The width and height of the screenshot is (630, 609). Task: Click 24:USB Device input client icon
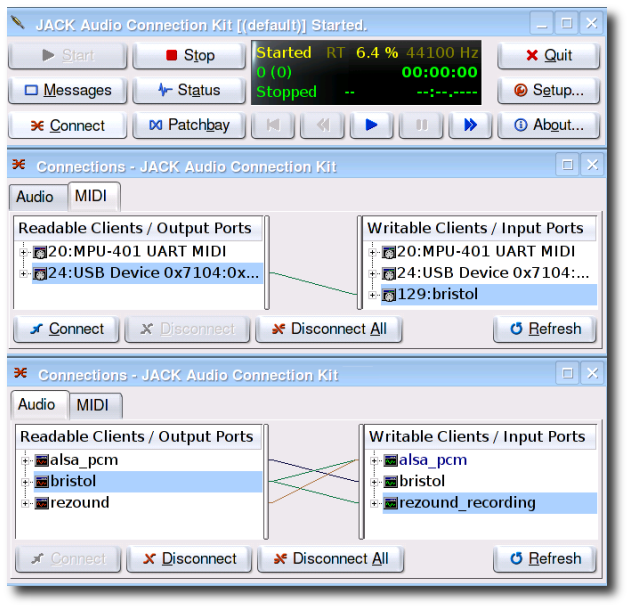389,274
